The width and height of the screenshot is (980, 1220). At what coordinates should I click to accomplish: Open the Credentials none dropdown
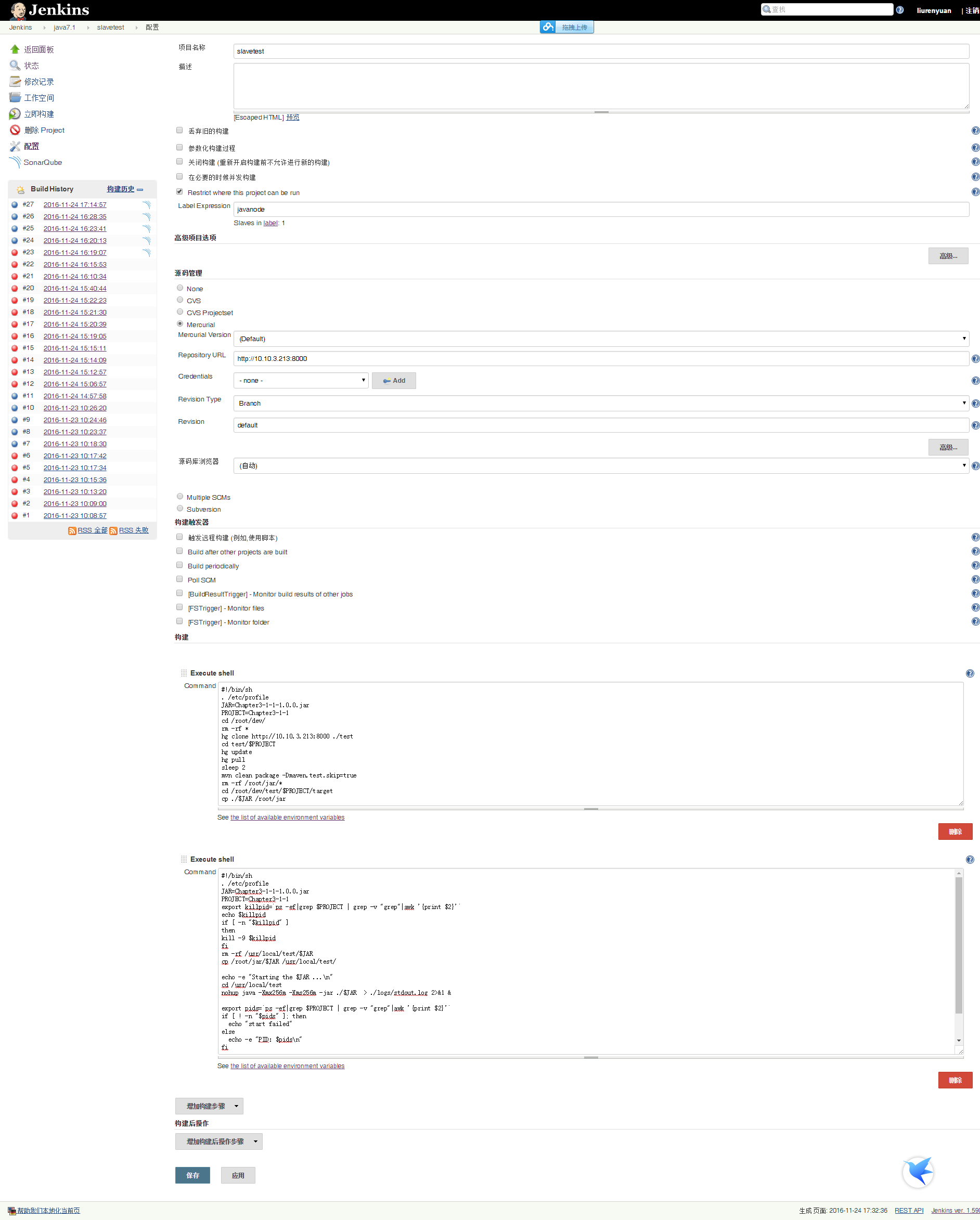pos(301,381)
